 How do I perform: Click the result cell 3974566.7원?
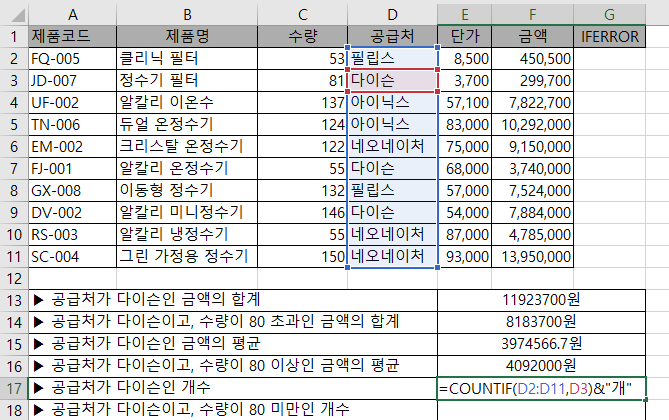(541, 344)
